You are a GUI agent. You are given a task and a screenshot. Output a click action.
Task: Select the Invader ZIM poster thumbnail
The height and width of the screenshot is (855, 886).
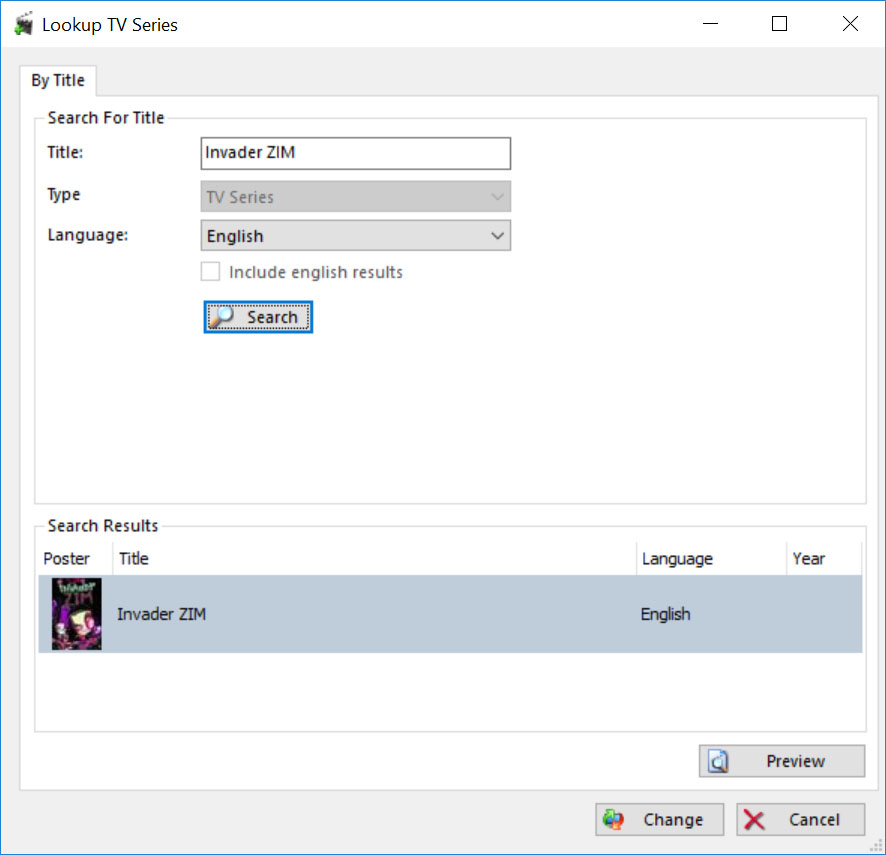pos(77,614)
